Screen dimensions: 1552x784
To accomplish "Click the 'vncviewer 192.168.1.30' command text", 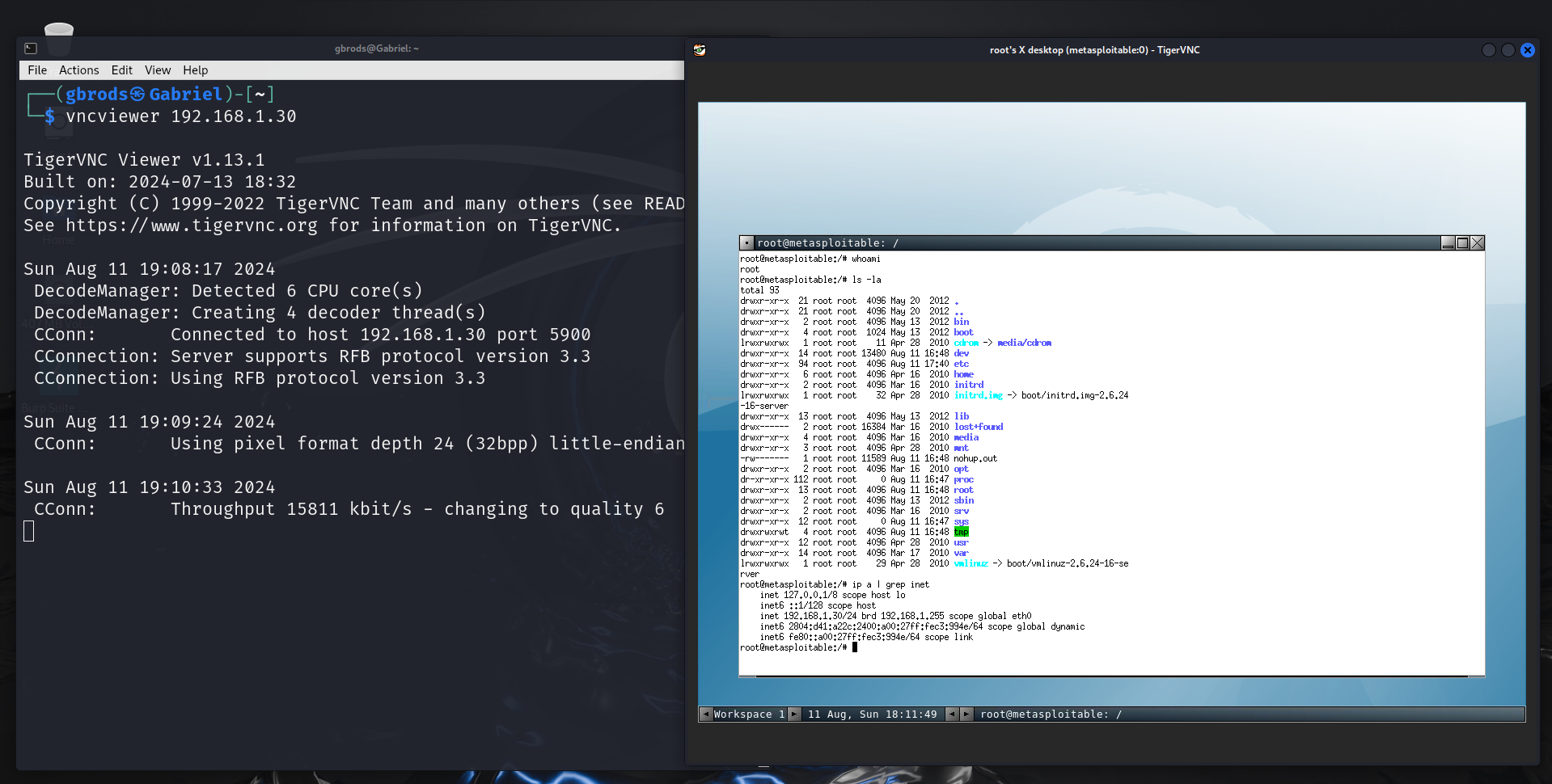I will (x=181, y=116).
